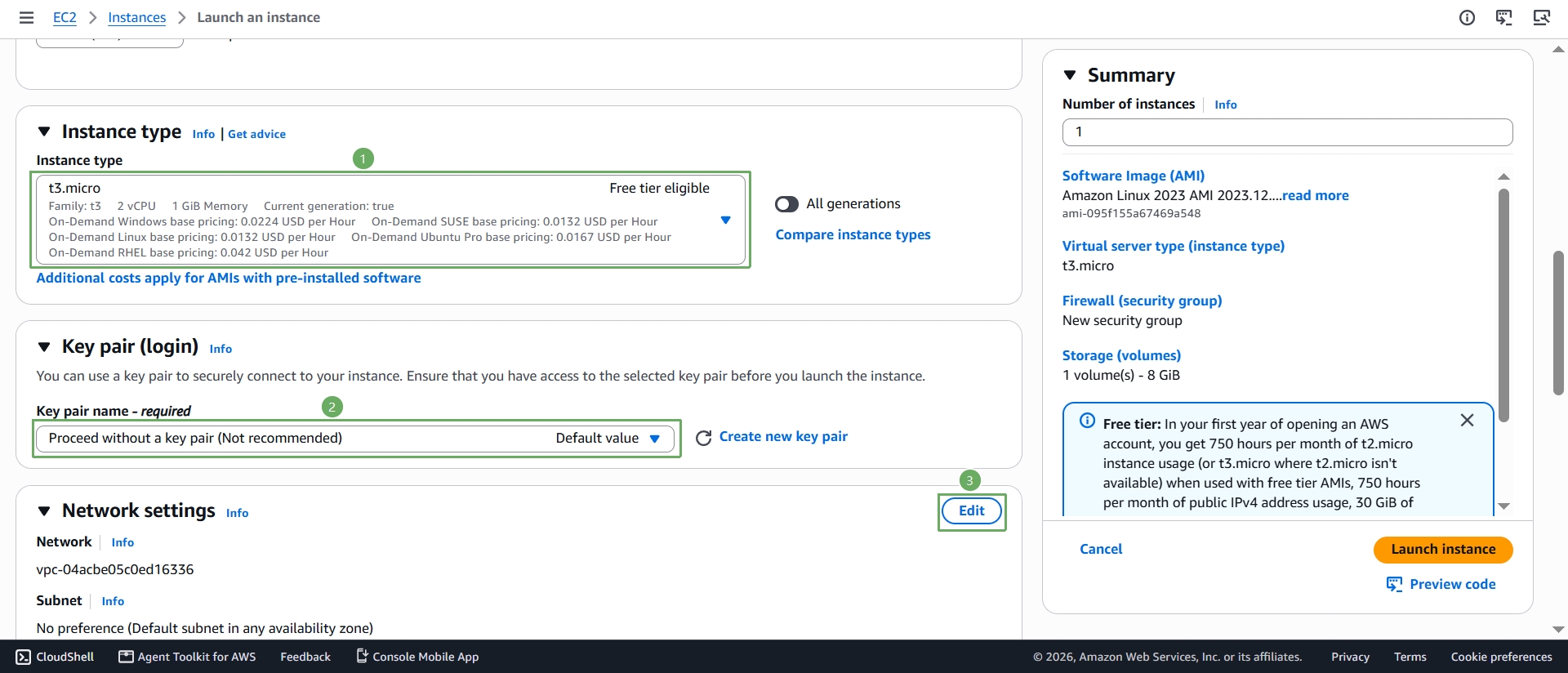
Task: Collapse the Instance type section
Action: coord(44,131)
